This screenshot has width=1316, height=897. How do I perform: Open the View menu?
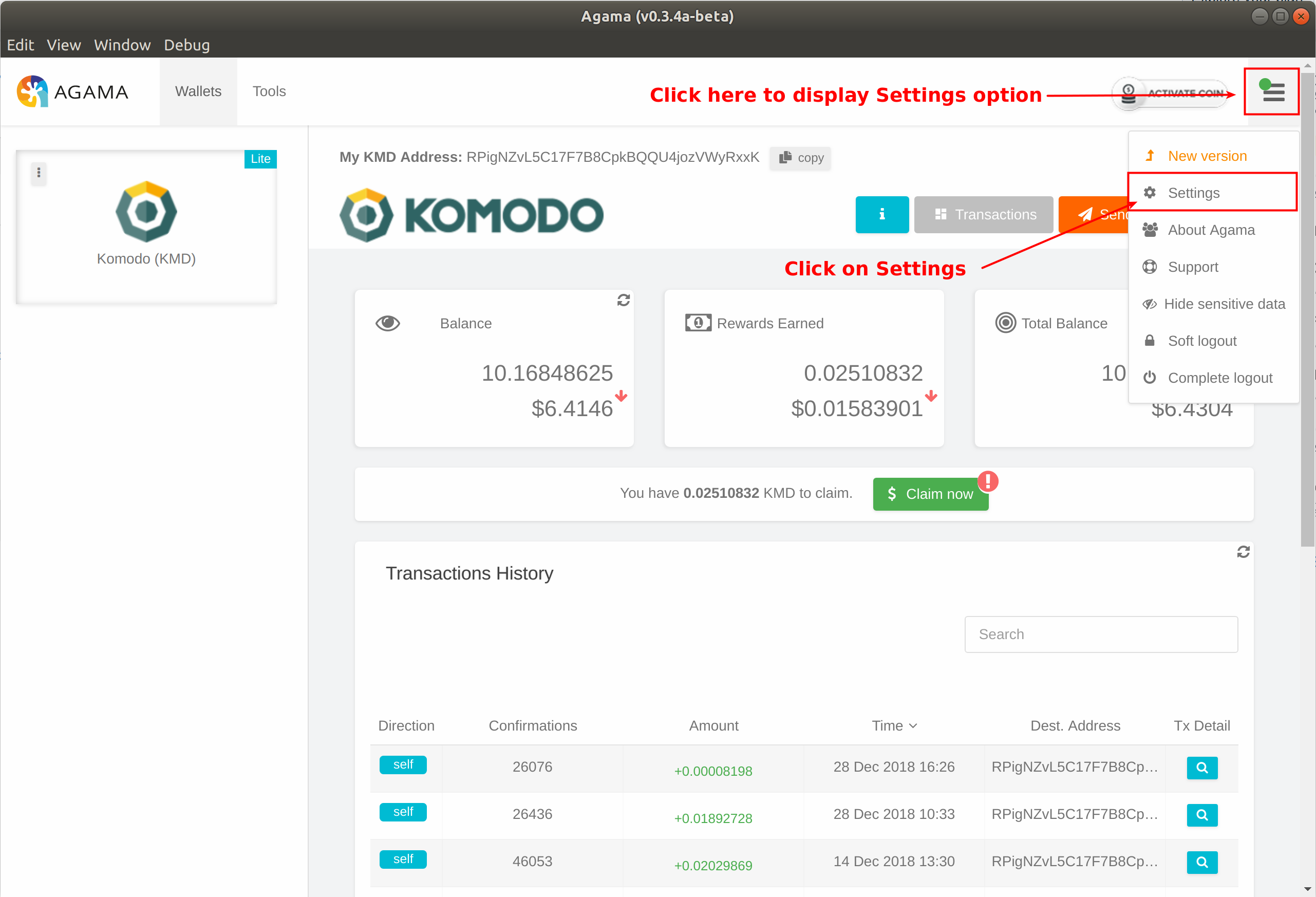pyautogui.click(x=63, y=45)
